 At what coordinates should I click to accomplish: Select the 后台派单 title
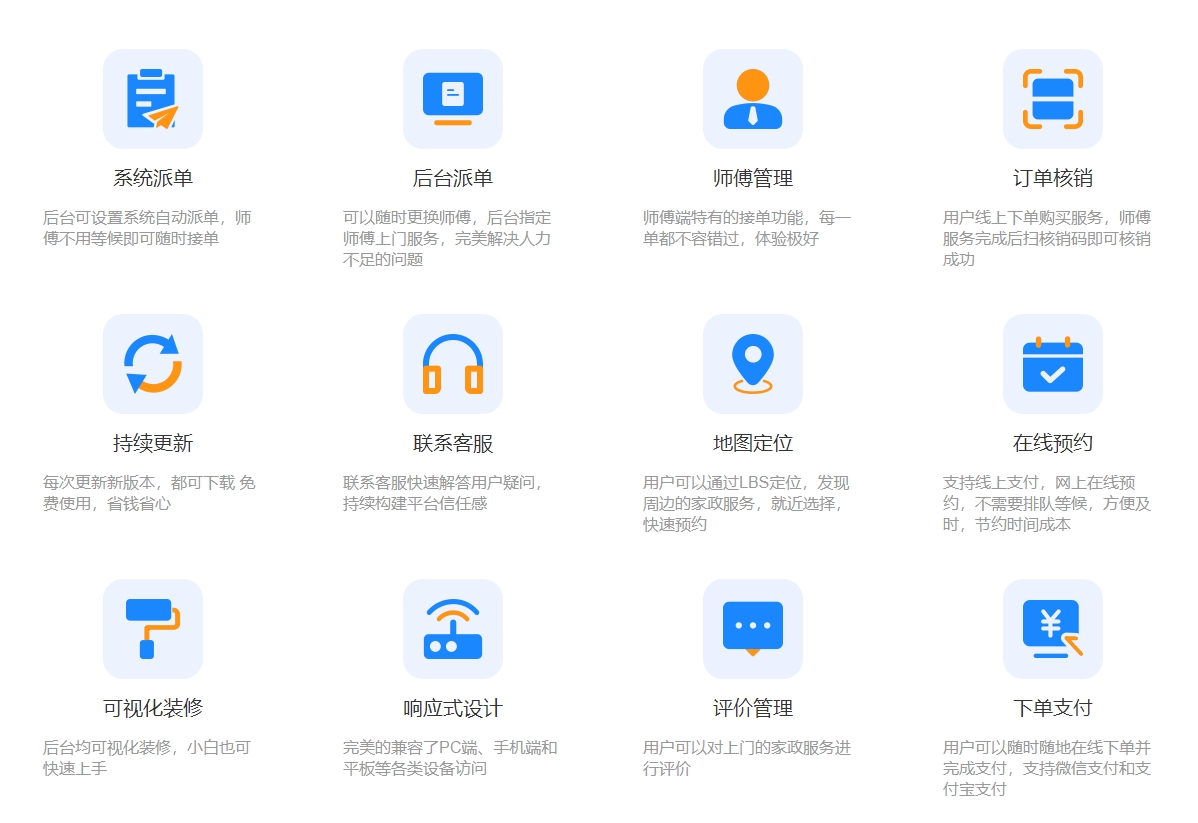click(x=453, y=178)
